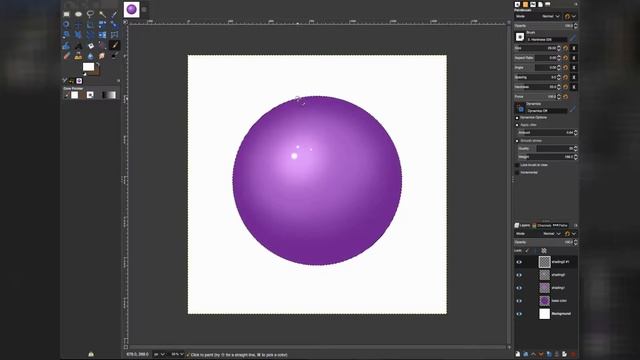Hide the shading1 layer

[x=519, y=288]
